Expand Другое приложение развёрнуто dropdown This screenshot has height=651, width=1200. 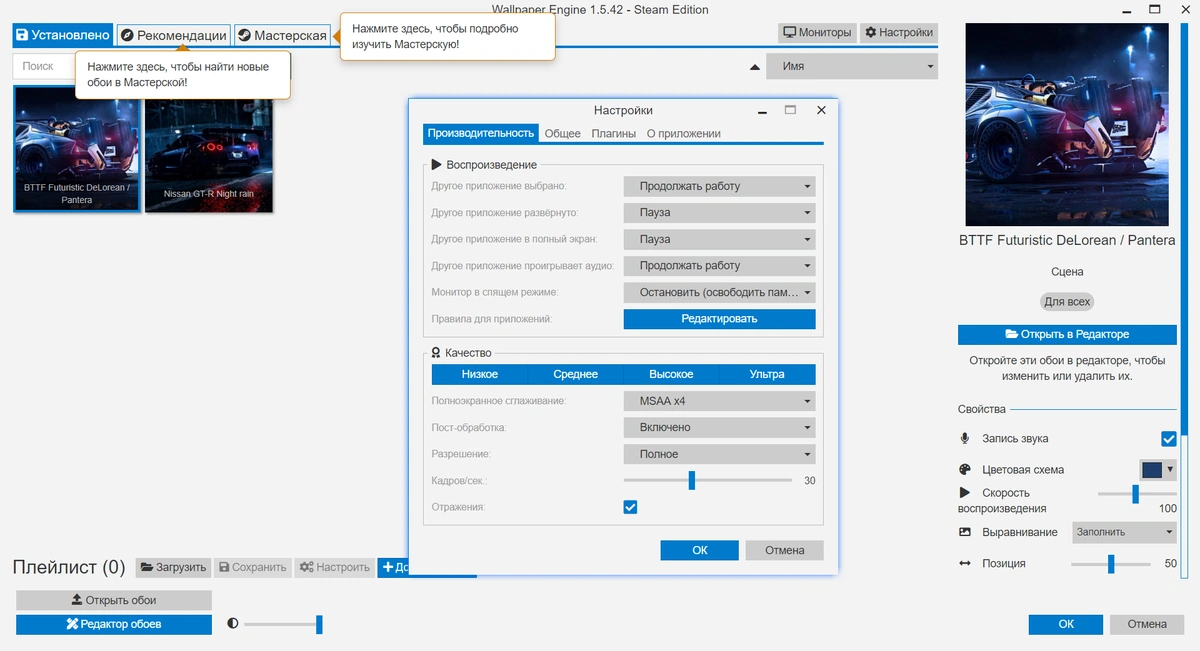click(720, 213)
